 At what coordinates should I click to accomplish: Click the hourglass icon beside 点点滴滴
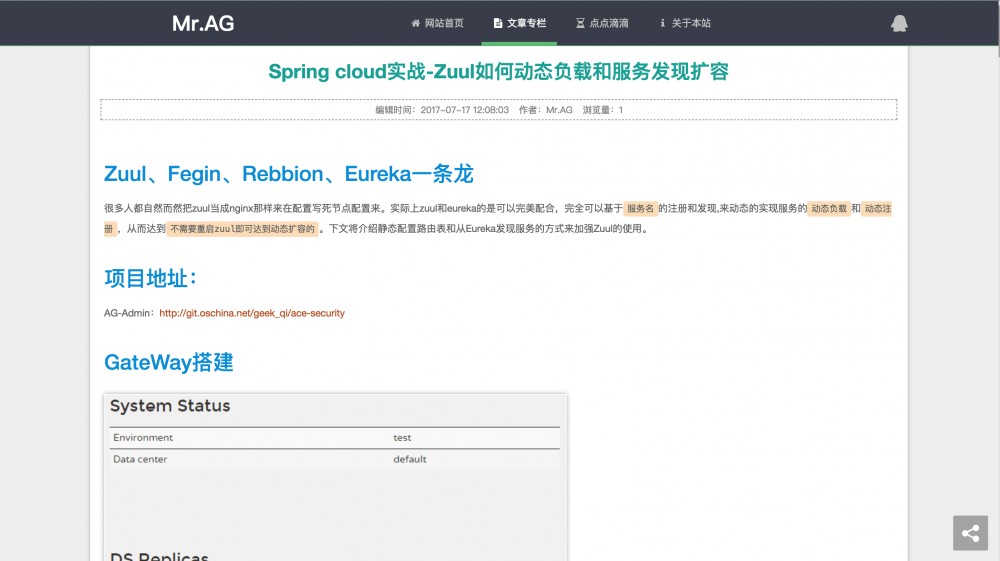(x=580, y=23)
